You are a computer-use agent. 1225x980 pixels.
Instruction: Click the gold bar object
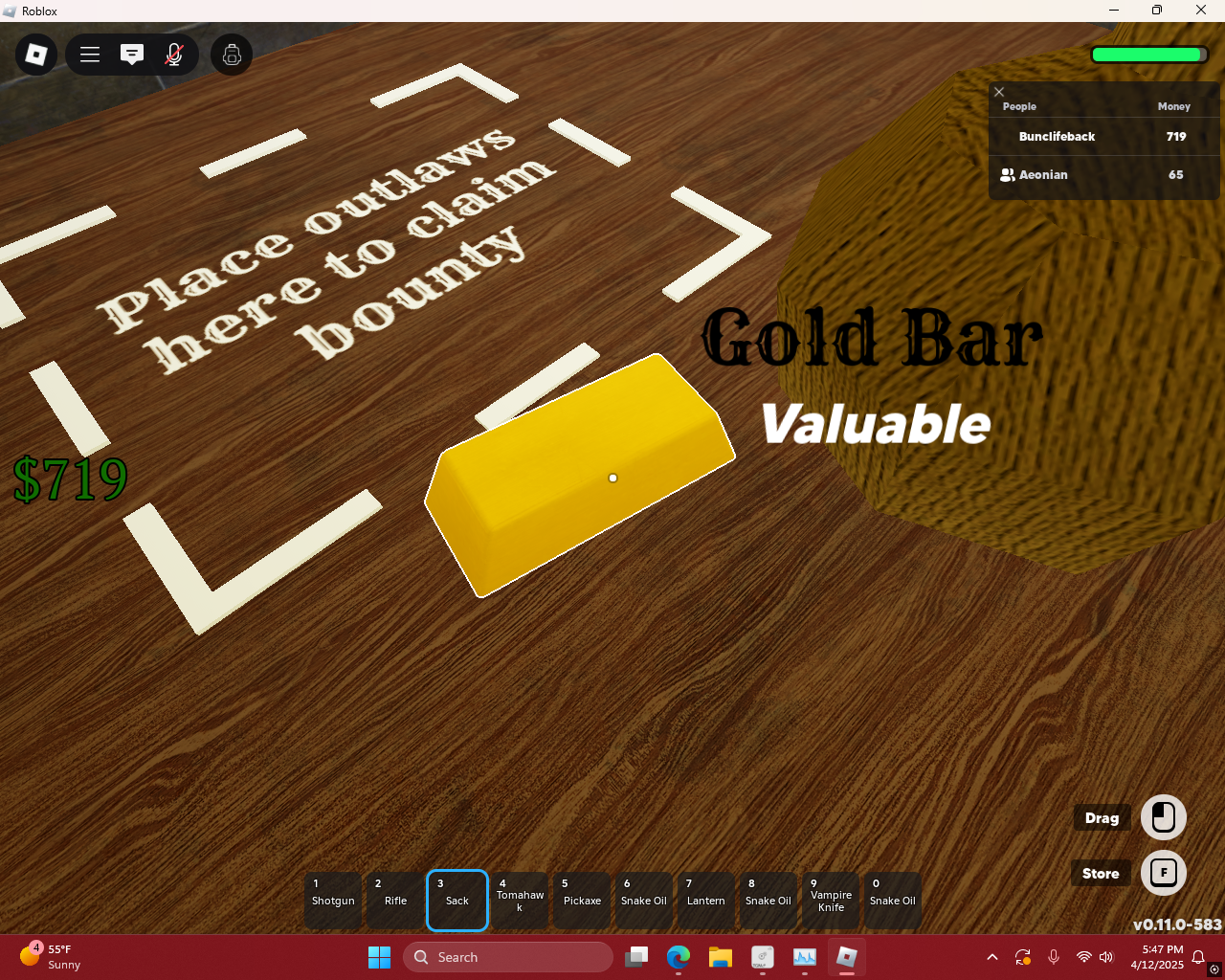(x=580, y=476)
